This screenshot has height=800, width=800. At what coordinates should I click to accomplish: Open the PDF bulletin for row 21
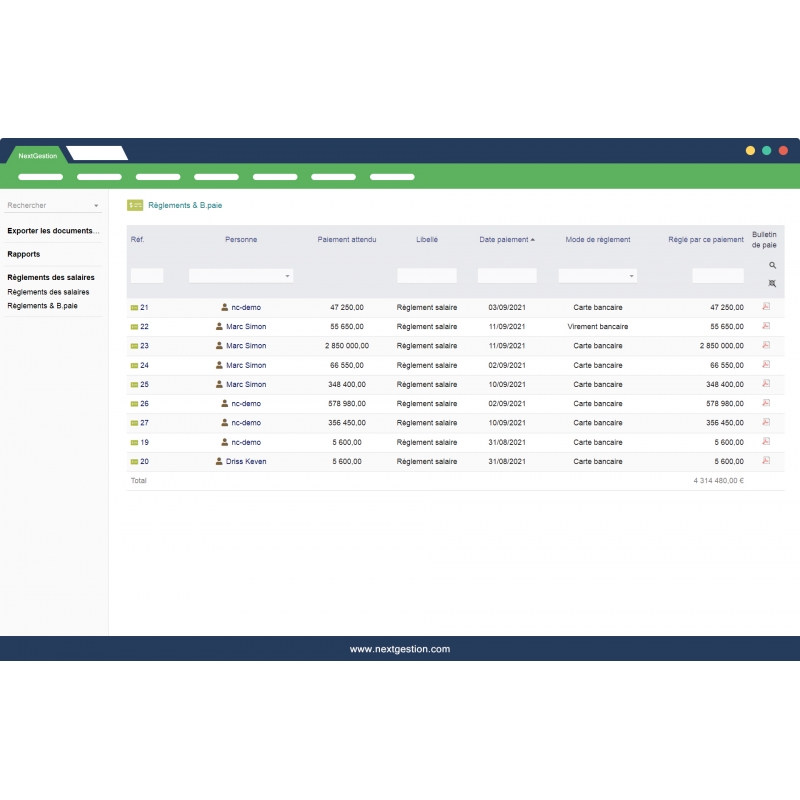[764, 307]
